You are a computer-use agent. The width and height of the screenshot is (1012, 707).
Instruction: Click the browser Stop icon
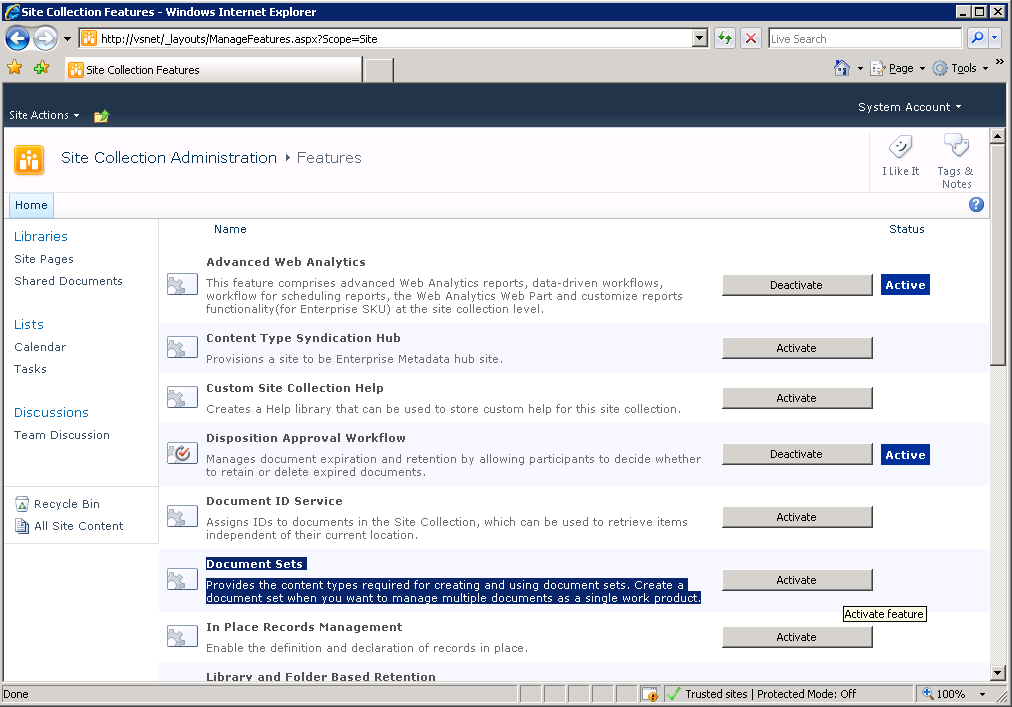(x=751, y=39)
